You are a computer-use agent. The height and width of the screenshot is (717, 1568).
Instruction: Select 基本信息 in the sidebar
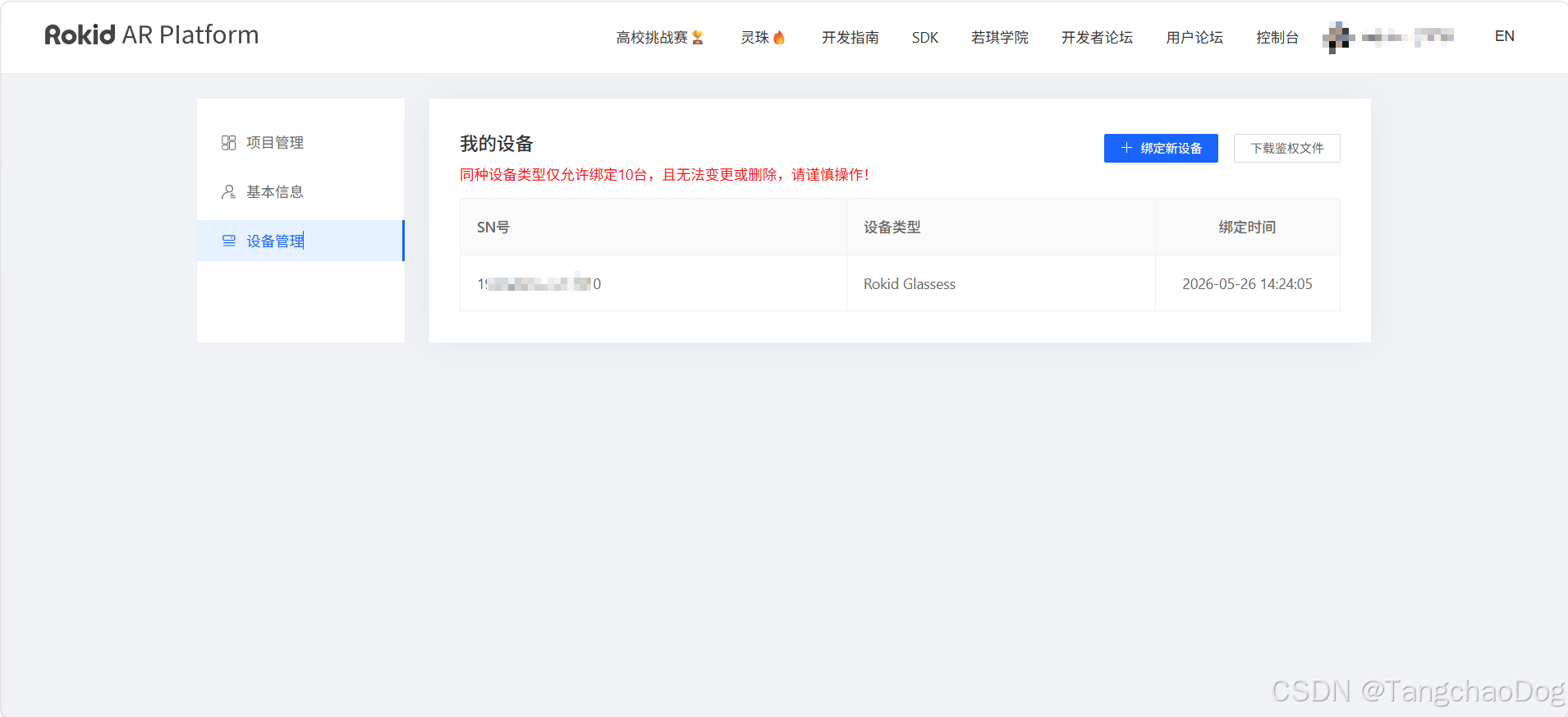pos(300,192)
